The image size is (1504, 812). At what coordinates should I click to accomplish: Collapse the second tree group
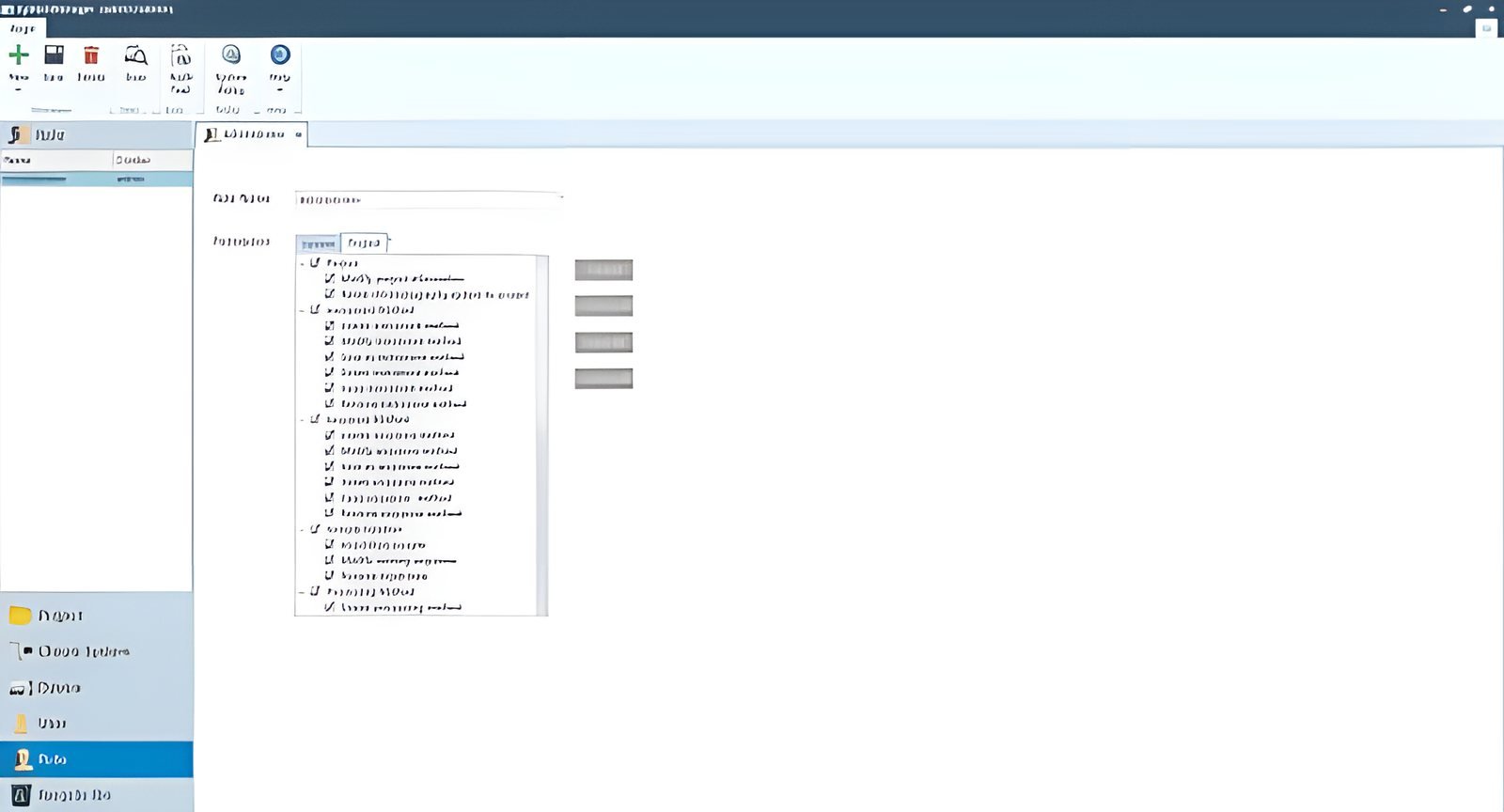coord(302,310)
